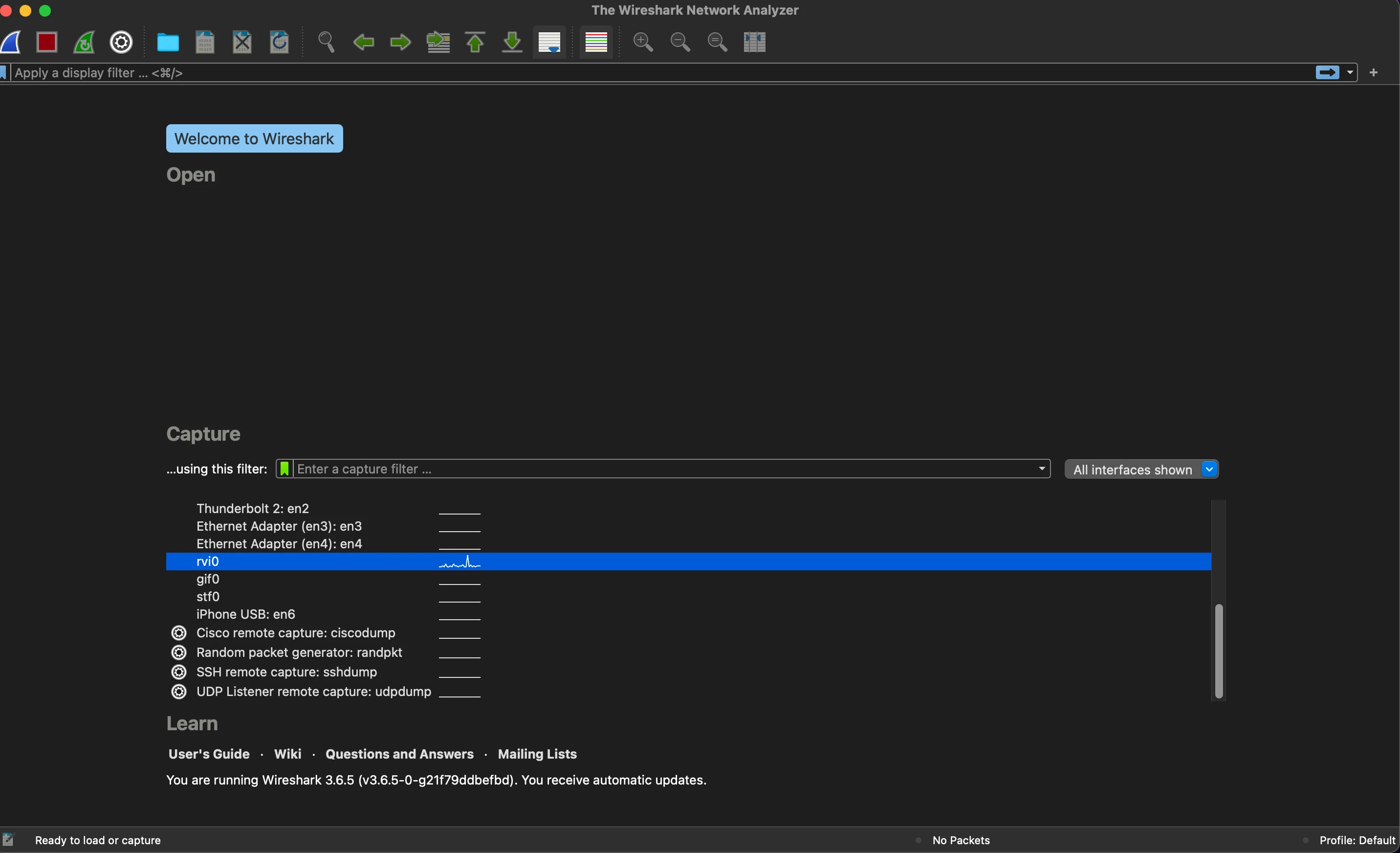Open settings gear for sshdump
The width and height of the screenshot is (1400, 853).
coord(179,672)
